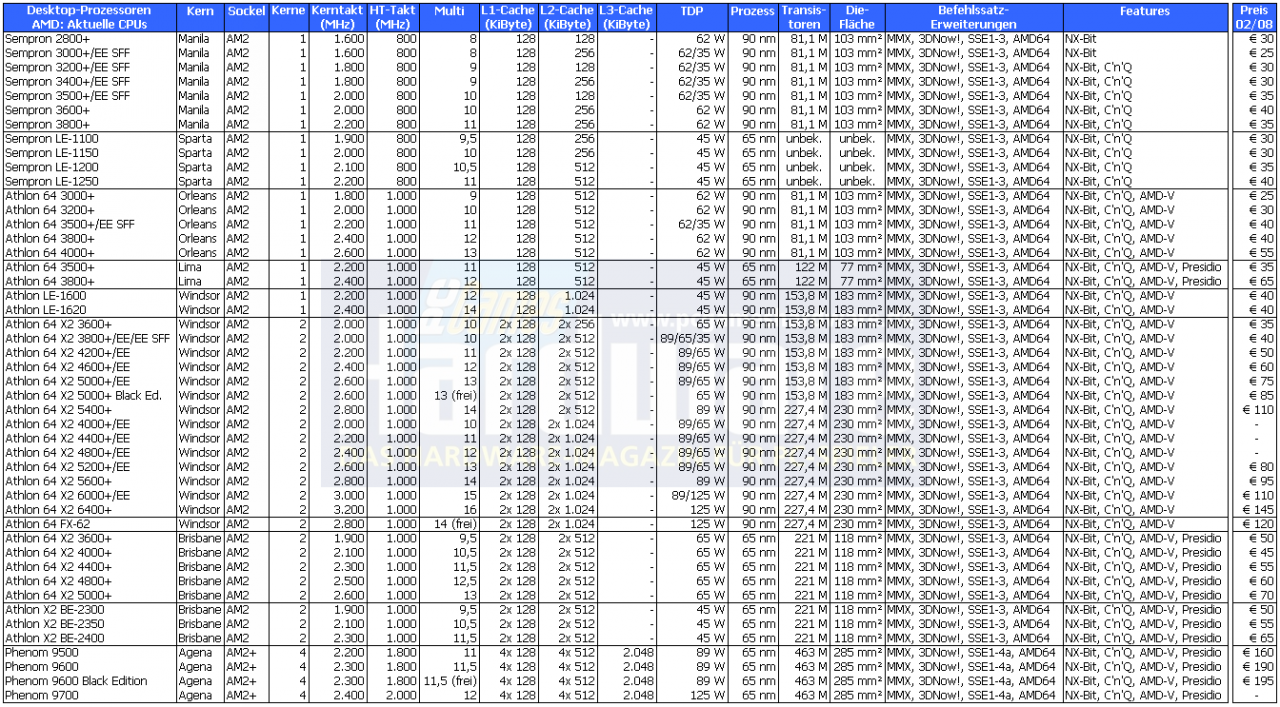
Task: Click the 'Preis 02/08' column header
Action: click(1253, 17)
